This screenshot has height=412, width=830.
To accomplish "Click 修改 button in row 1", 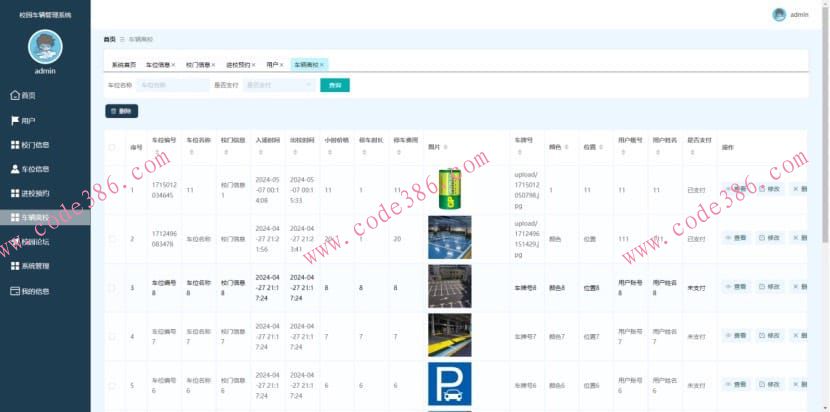I will tap(770, 189).
